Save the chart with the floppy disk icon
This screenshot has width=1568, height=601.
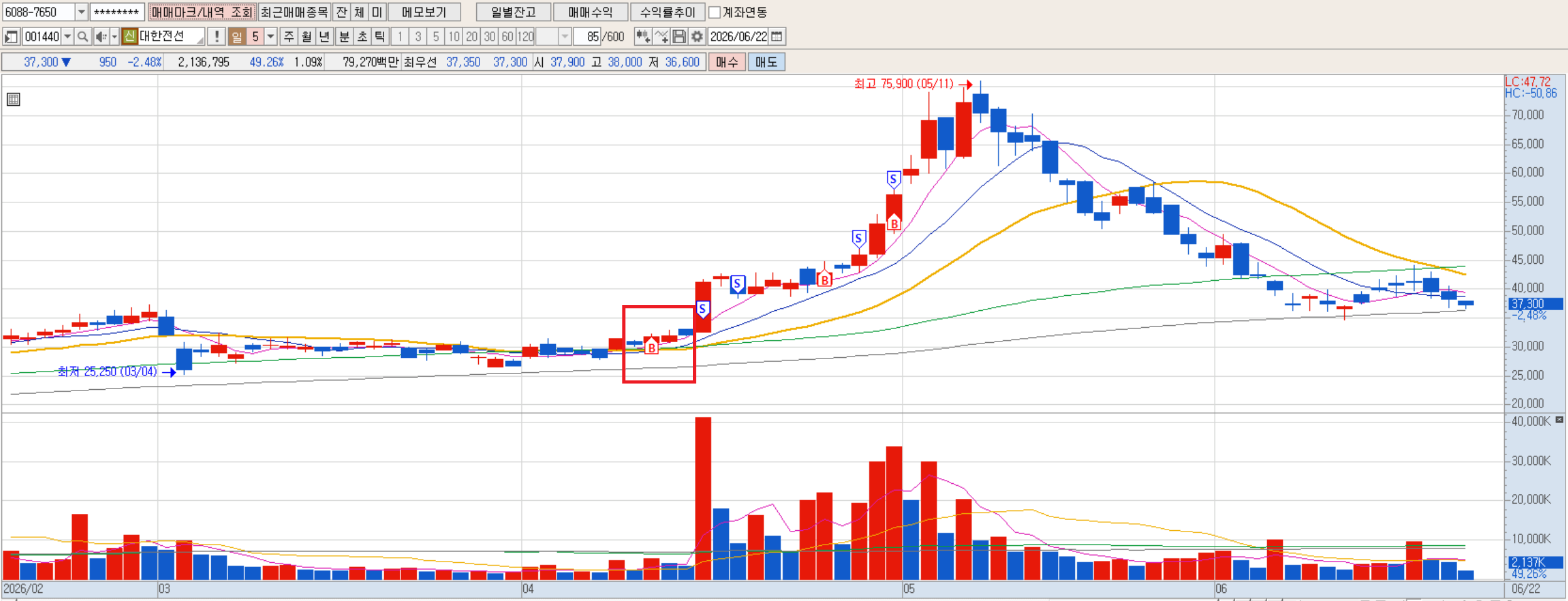point(679,37)
